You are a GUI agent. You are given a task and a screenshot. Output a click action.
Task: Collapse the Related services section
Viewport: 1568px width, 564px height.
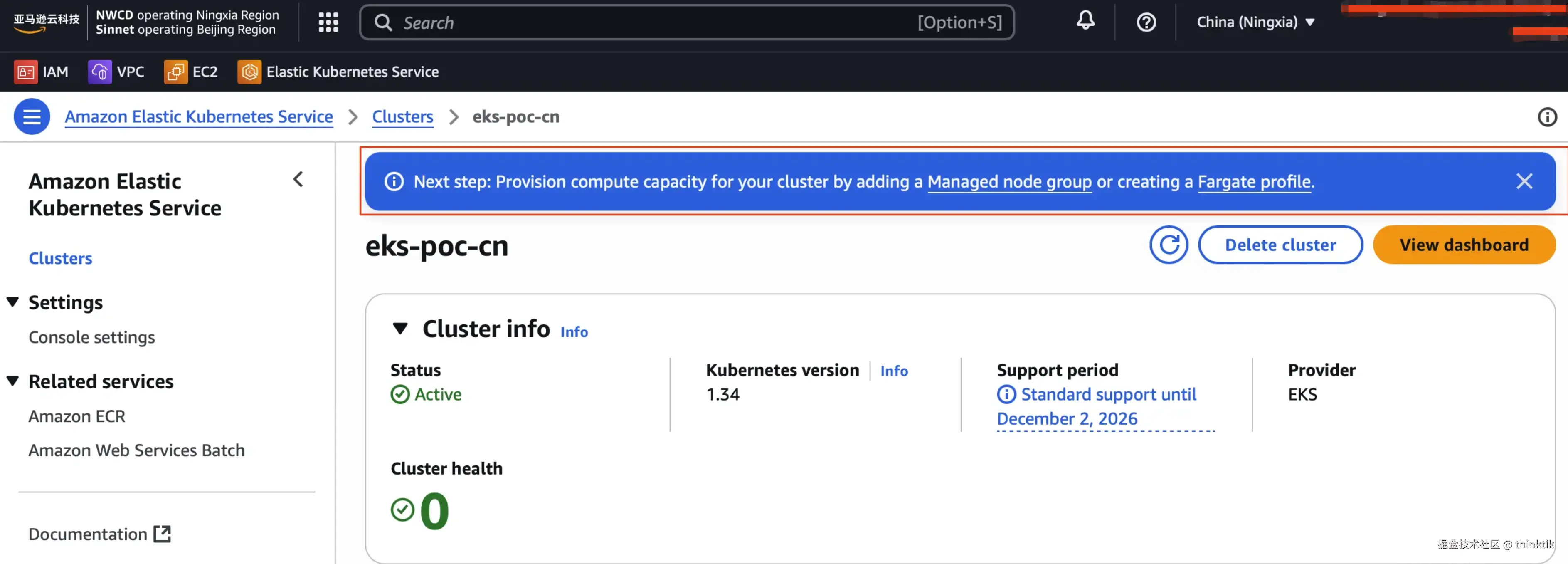pyautogui.click(x=13, y=381)
